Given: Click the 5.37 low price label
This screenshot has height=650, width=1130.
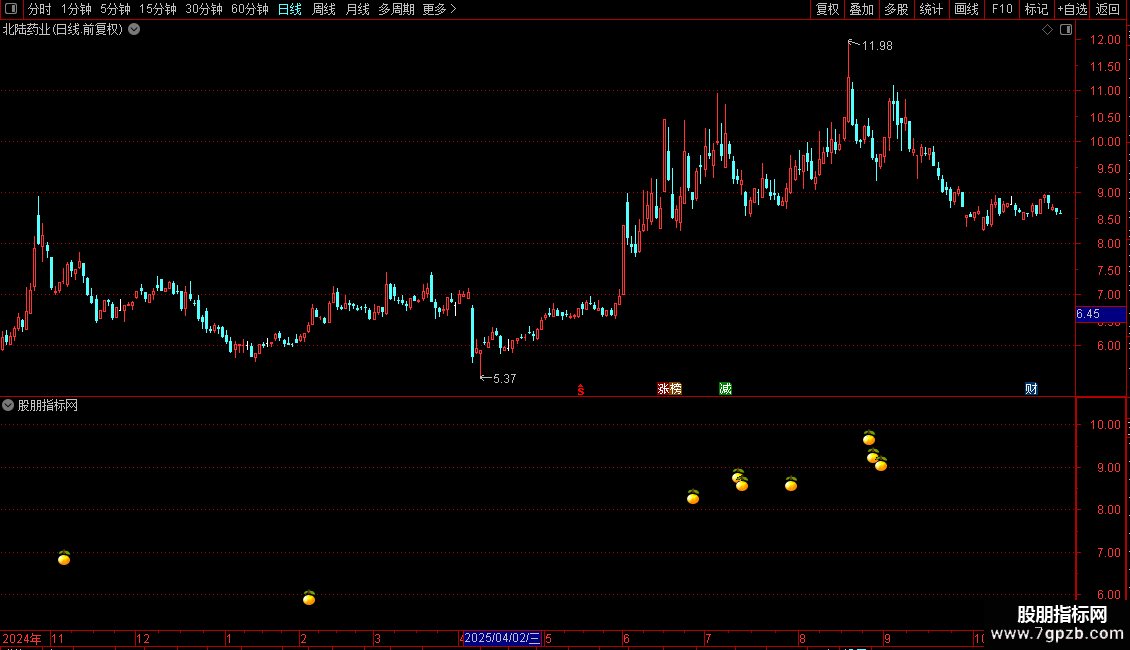Looking at the screenshot, I should [504, 379].
